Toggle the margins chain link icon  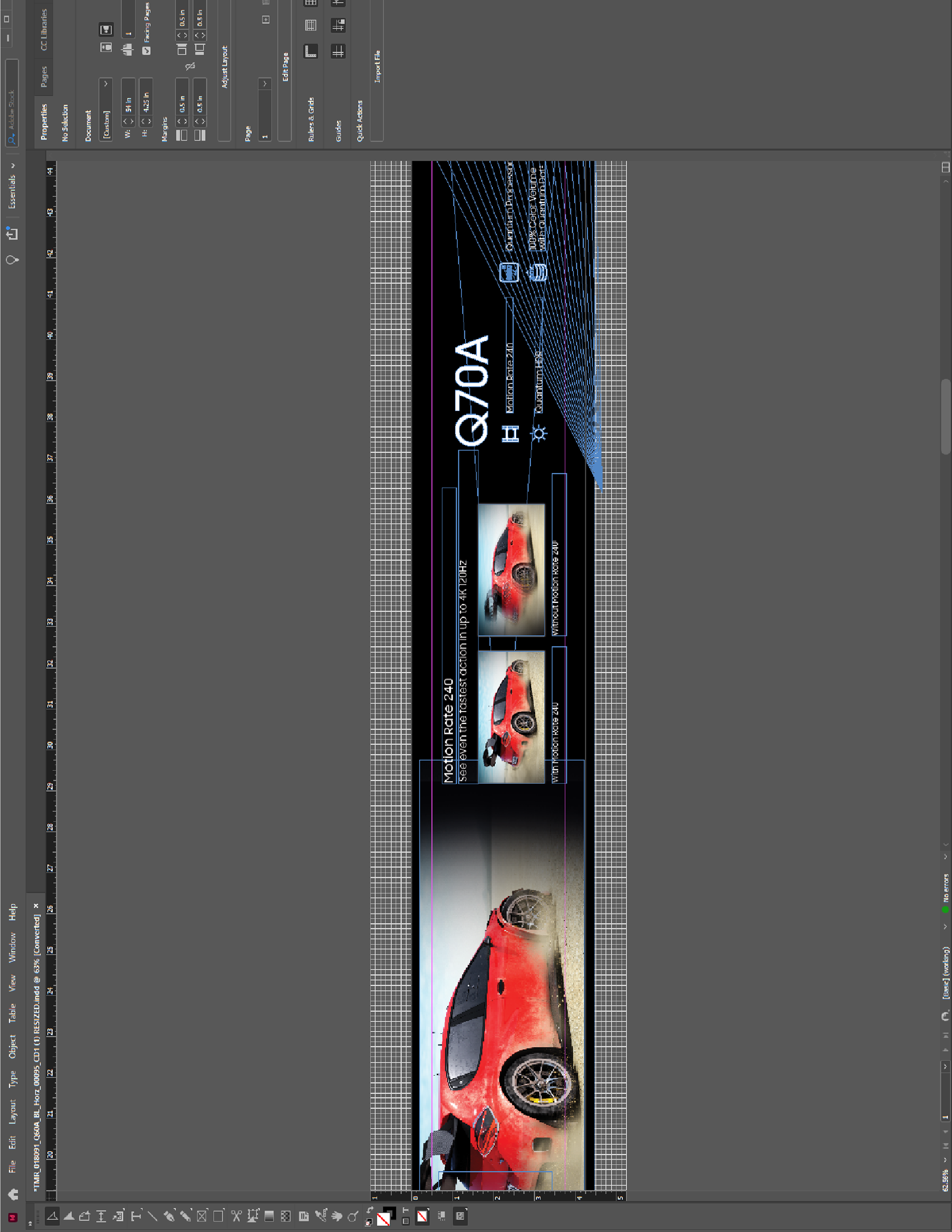(190, 66)
